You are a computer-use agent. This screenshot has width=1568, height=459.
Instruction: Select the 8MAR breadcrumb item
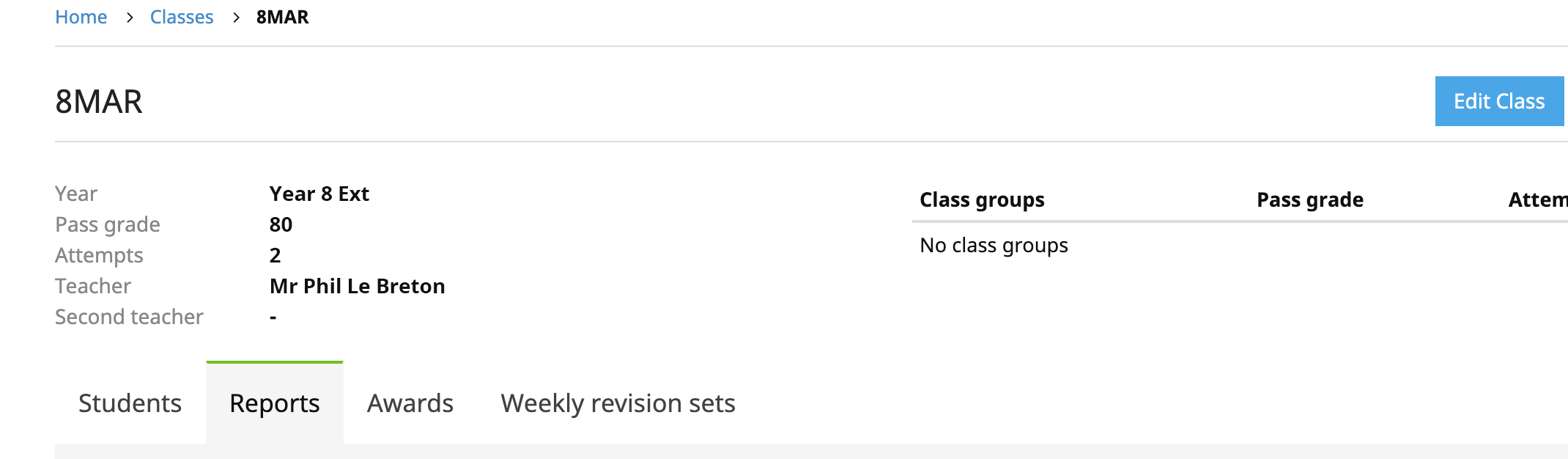282,17
